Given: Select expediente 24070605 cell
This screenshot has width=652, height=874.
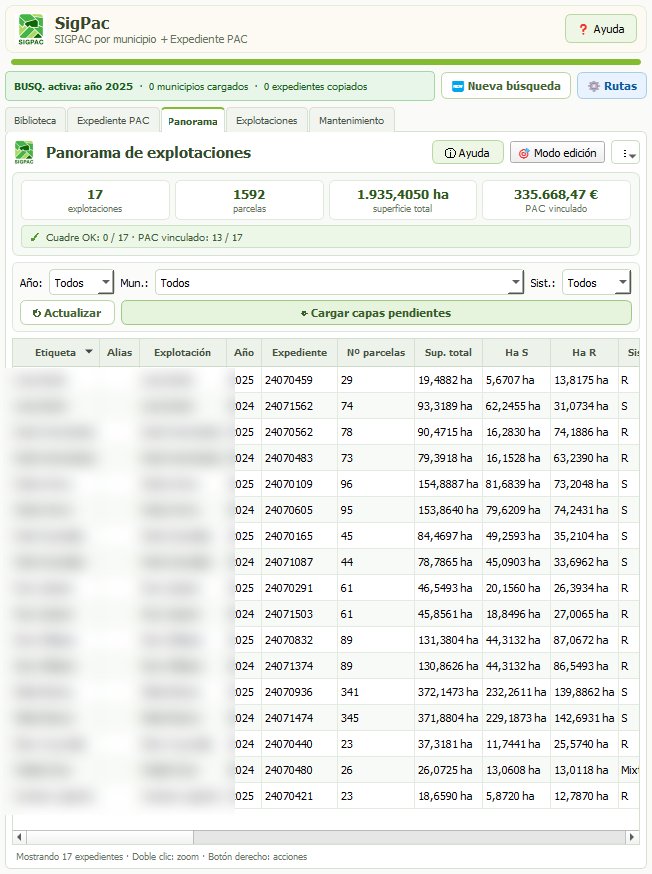Looking at the screenshot, I should coord(299,510).
